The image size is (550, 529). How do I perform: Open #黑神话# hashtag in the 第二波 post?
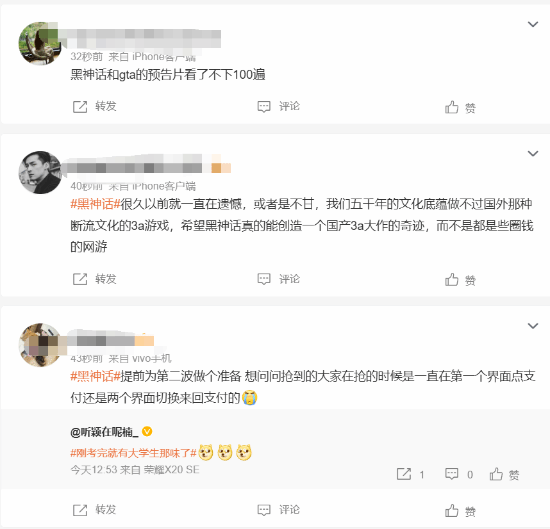click(95, 376)
